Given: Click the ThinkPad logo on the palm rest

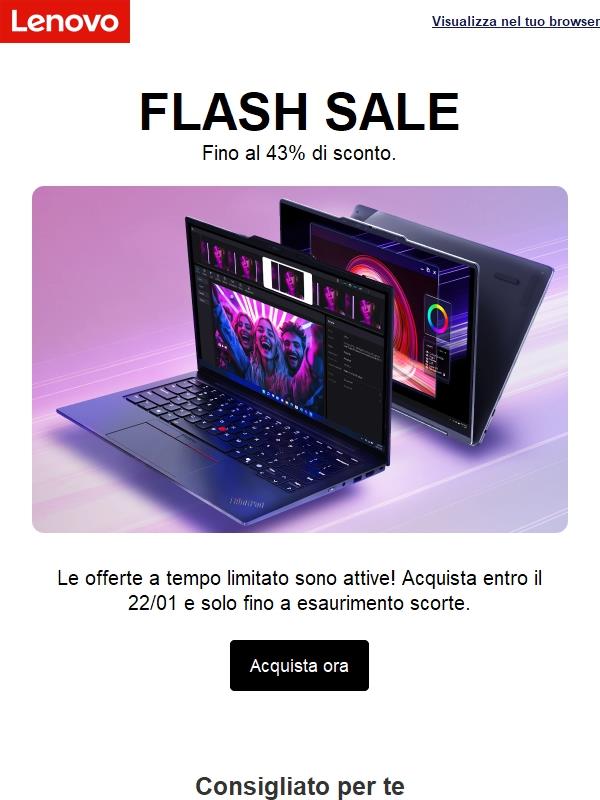Looking at the screenshot, I should click(x=246, y=503).
